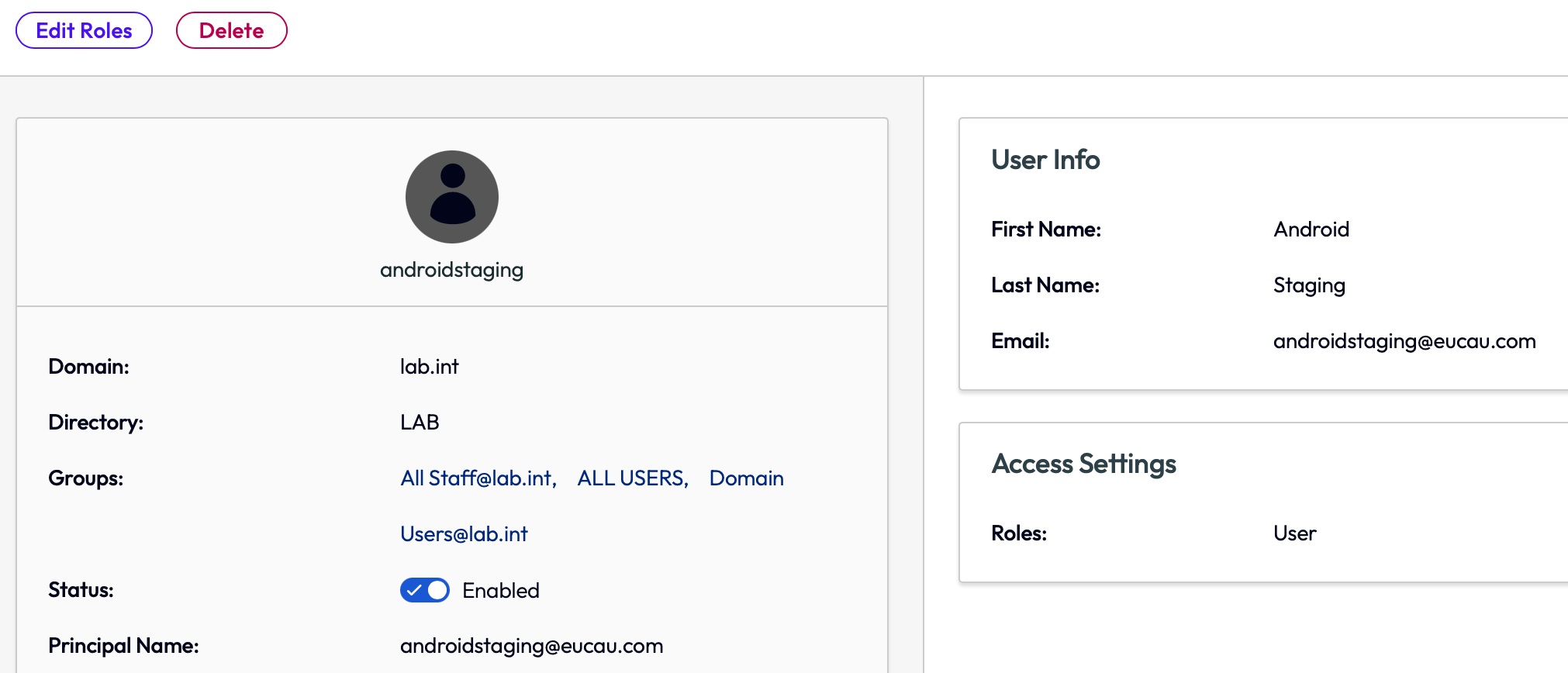
Task: Click the Principal Name field label
Action: click(123, 646)
